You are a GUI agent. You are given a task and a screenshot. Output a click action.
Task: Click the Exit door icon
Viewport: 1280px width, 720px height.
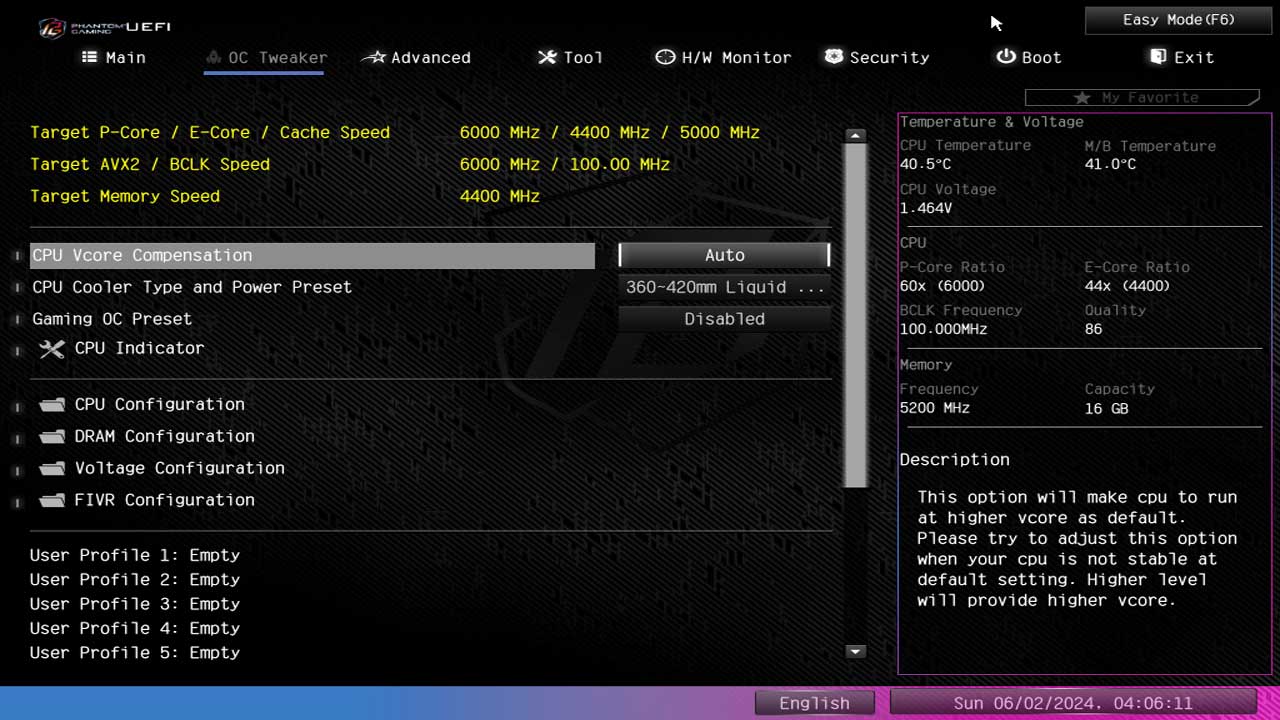coord(1158,57)
